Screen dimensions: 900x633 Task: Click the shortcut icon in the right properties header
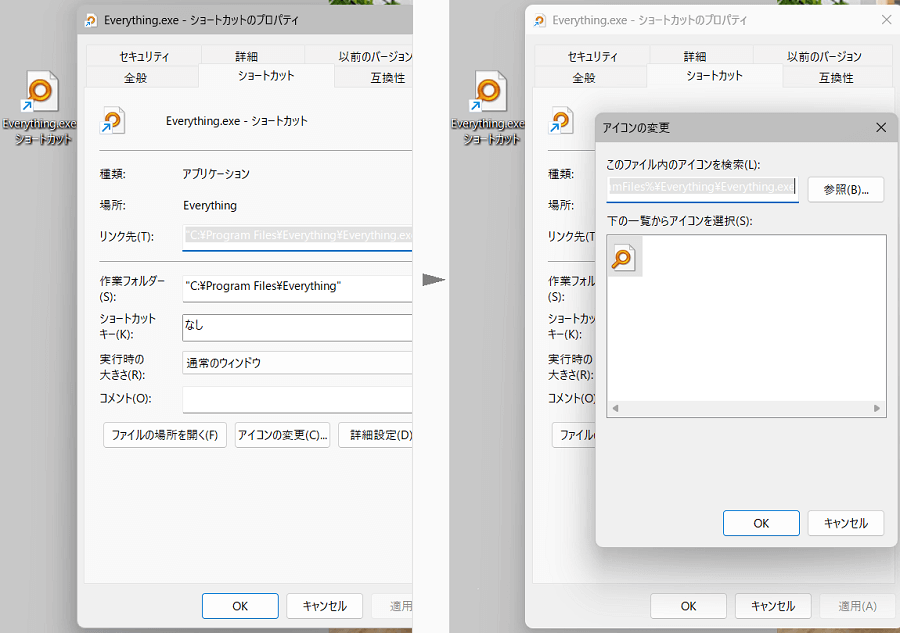(x=561, y=121)
